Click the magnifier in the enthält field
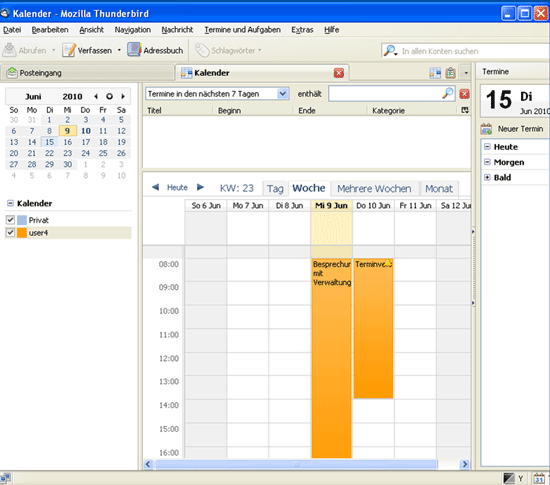Screen dimensions: 550x485 click(x=448, y=93)
